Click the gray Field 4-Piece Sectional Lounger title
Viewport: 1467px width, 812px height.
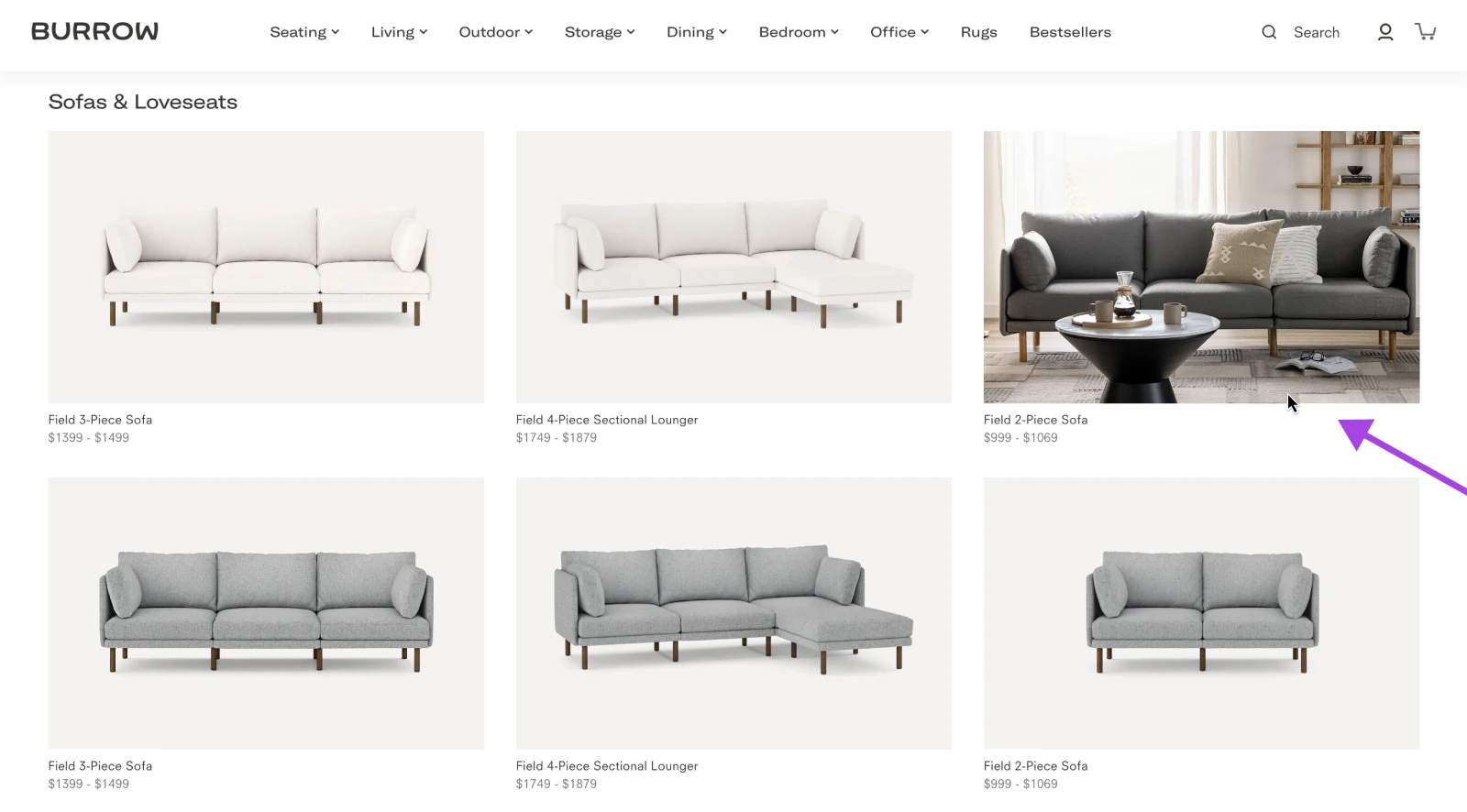pos(607,766)
